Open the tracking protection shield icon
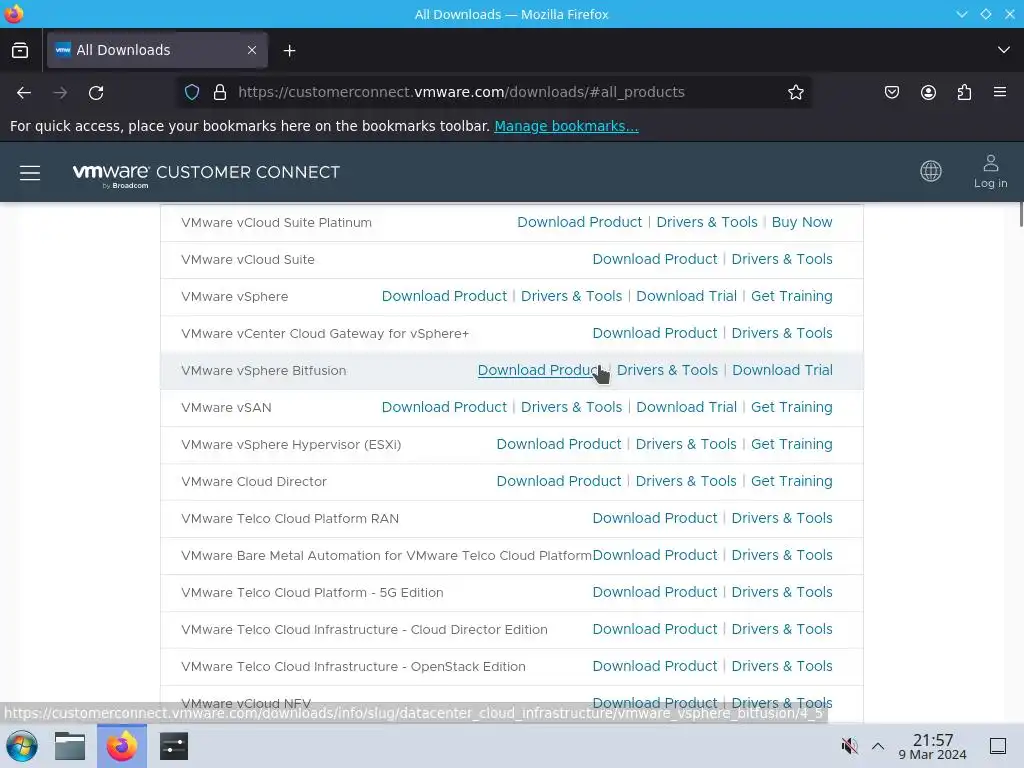This screenshot has height=768, width=1024. (191, 92)
